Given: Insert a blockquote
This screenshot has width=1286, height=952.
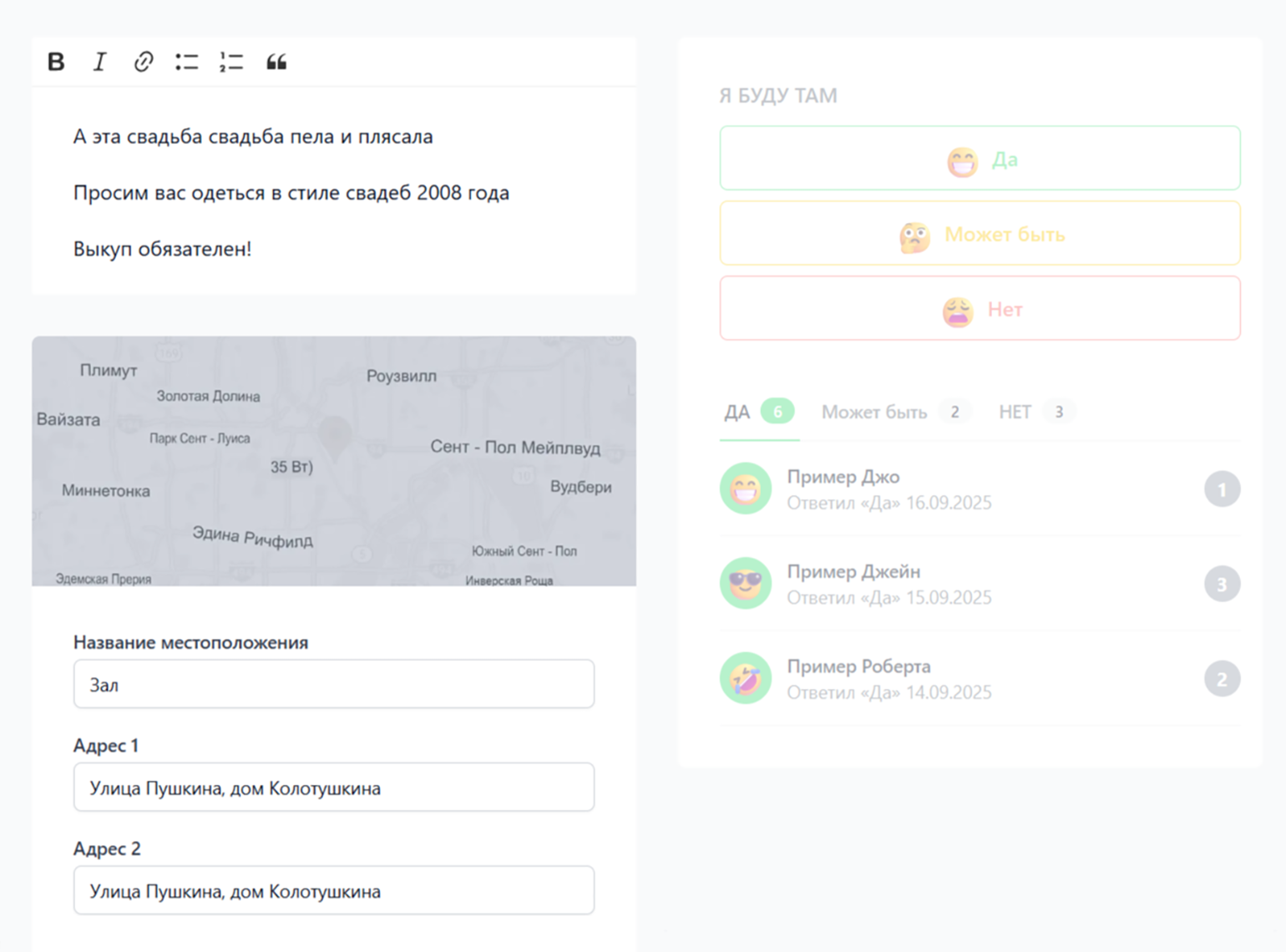Looking at the screenshot, I should click(276, 62).
